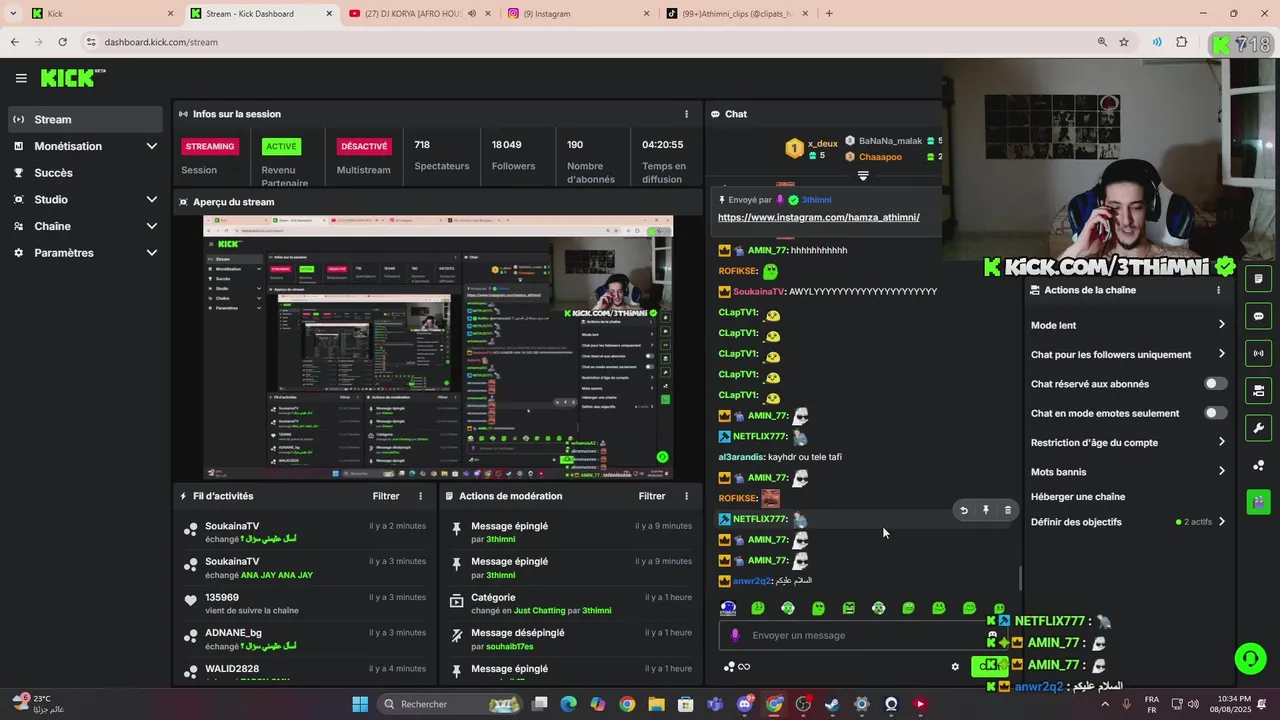
Task: Click the green clapperboard icon in right rail
Action: pyautogui.click(x=1258, y=501)
